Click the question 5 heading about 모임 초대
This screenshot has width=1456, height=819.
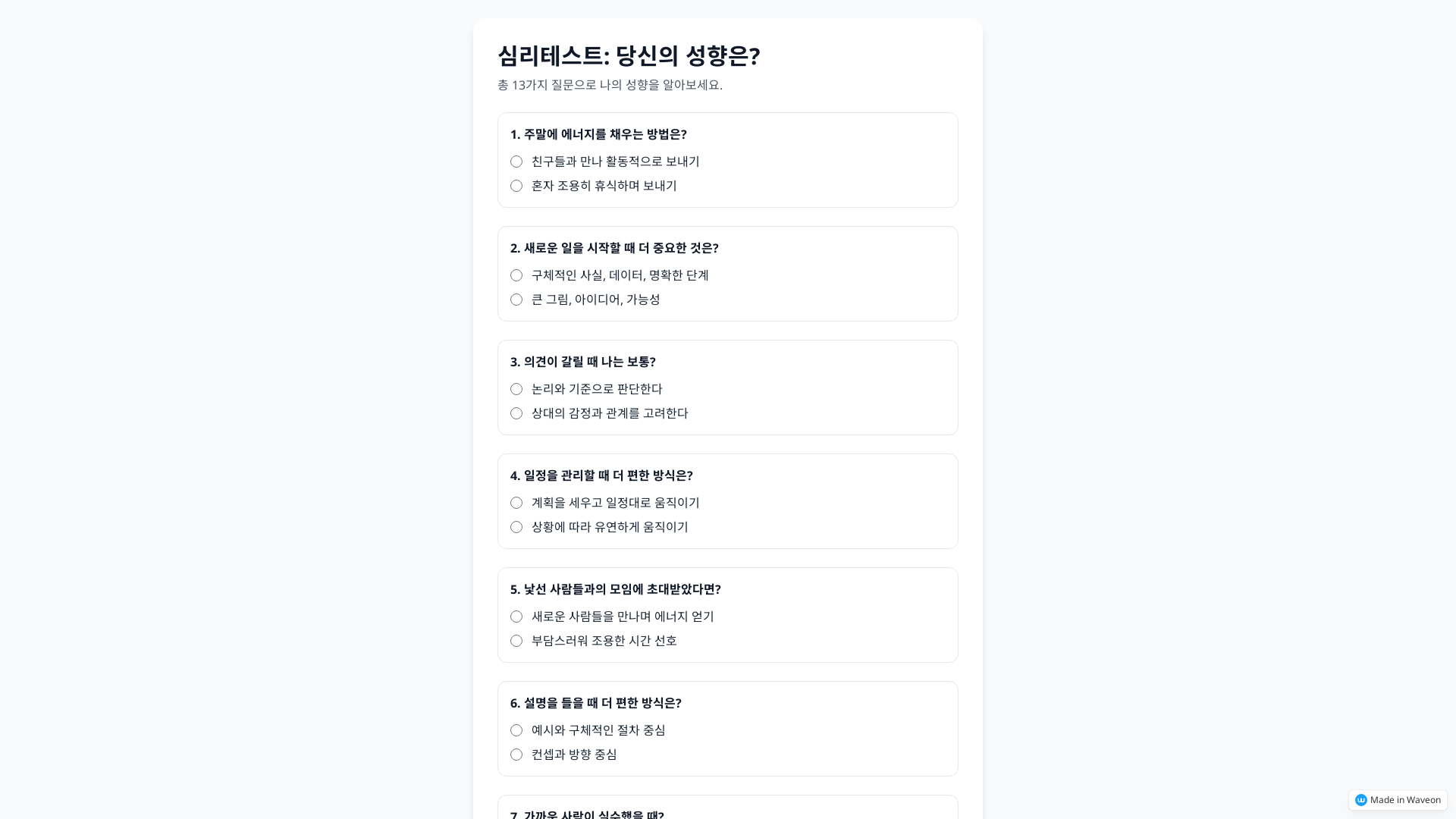pyautogui.click(x=615, y=589)
